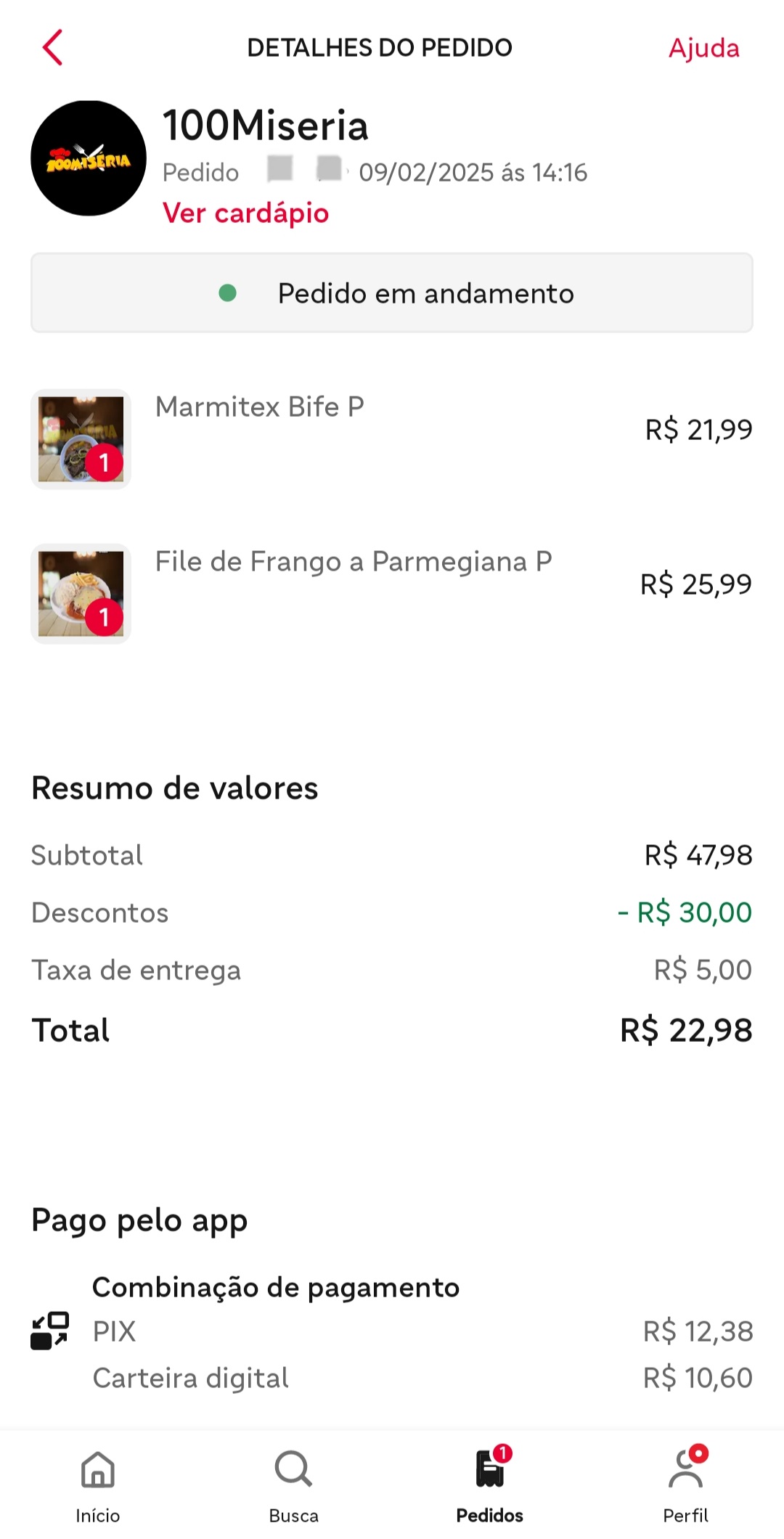Image resolution: width=784 pixels, height=1539 pixels.
Task: Tap the Pedido em andamento status button
Action: click(x=392, y=293)
